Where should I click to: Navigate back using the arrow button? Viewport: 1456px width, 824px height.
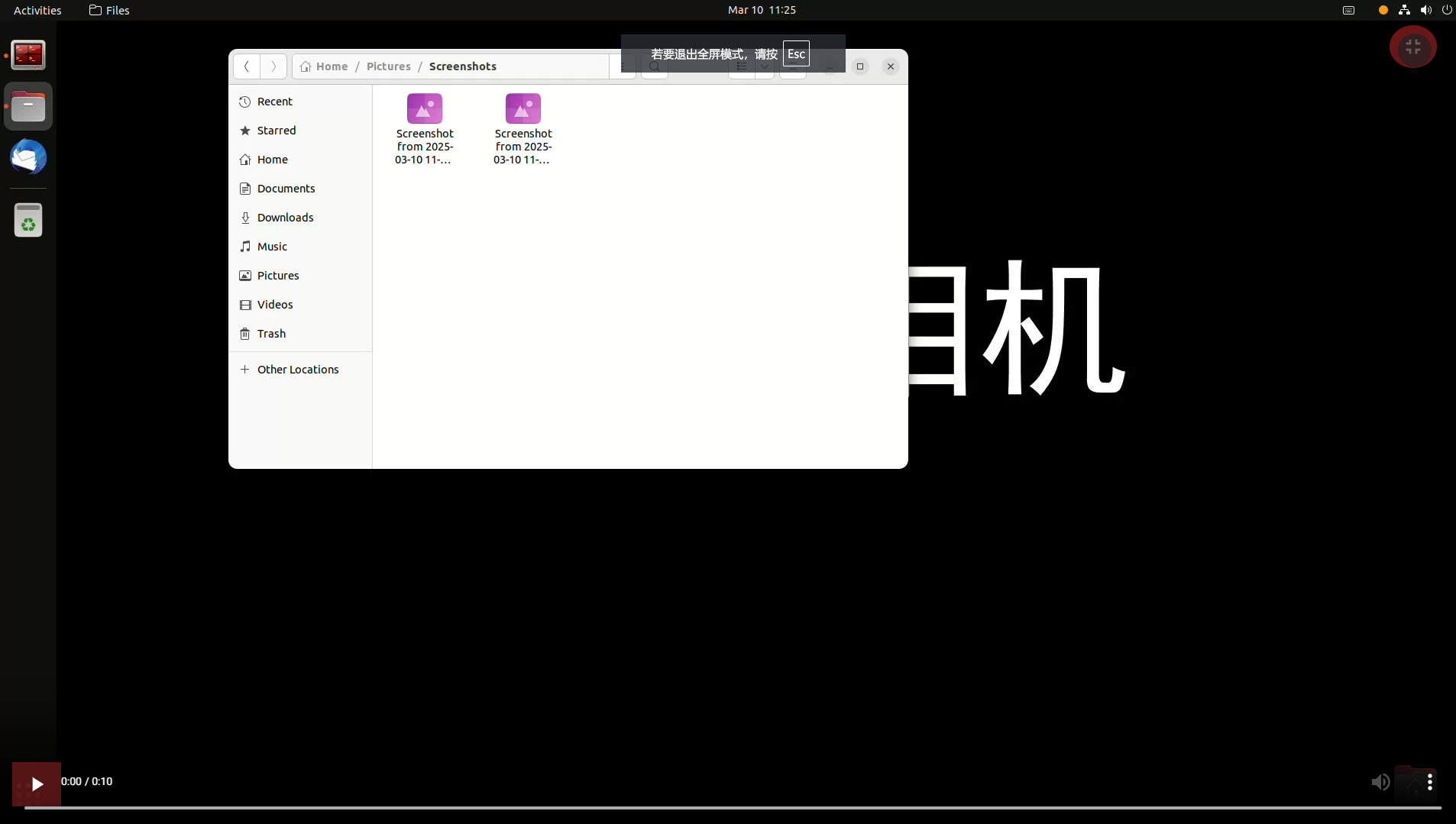coord(246,66)
